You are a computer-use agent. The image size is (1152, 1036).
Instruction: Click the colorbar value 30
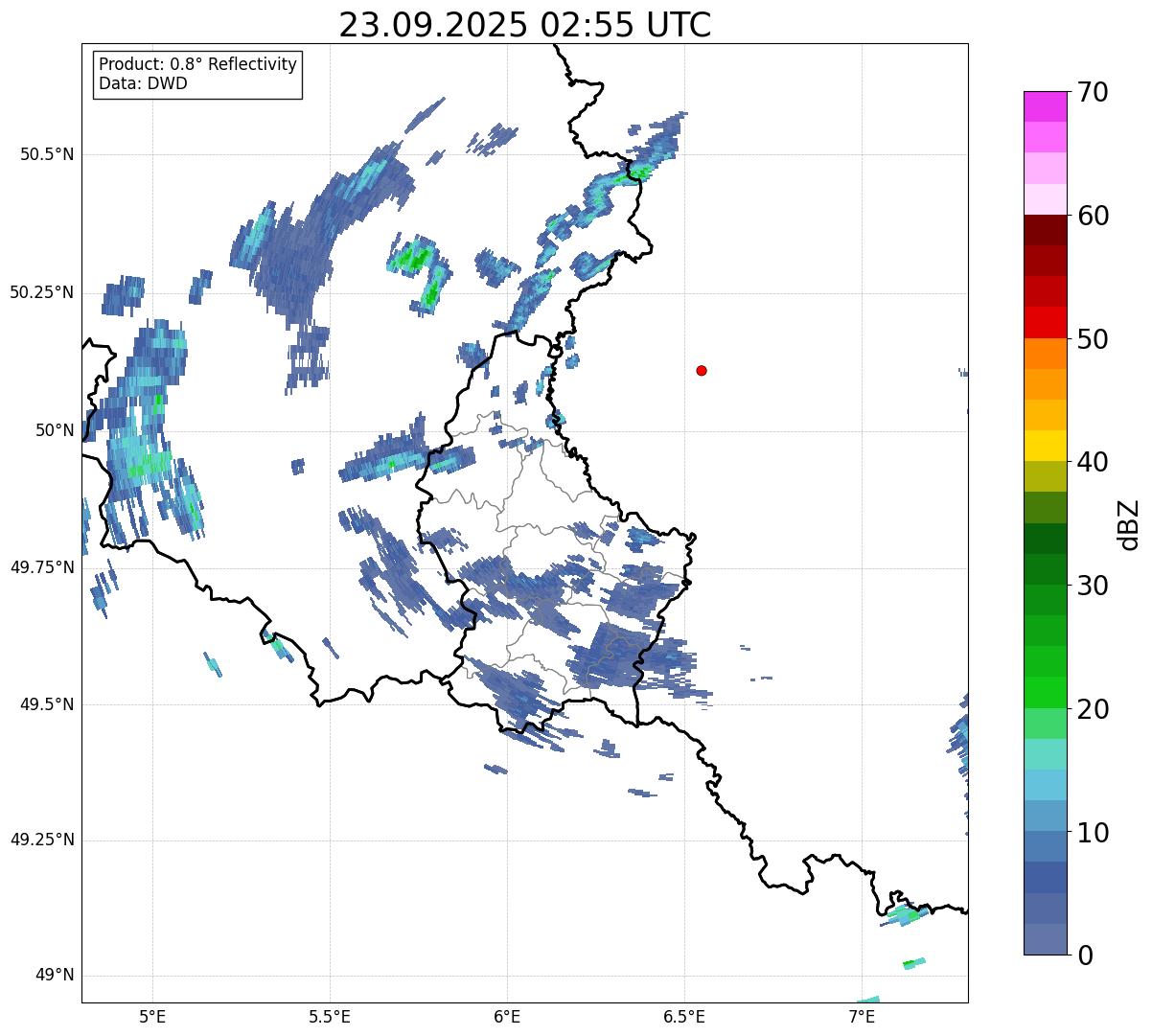pos(1093,586)
